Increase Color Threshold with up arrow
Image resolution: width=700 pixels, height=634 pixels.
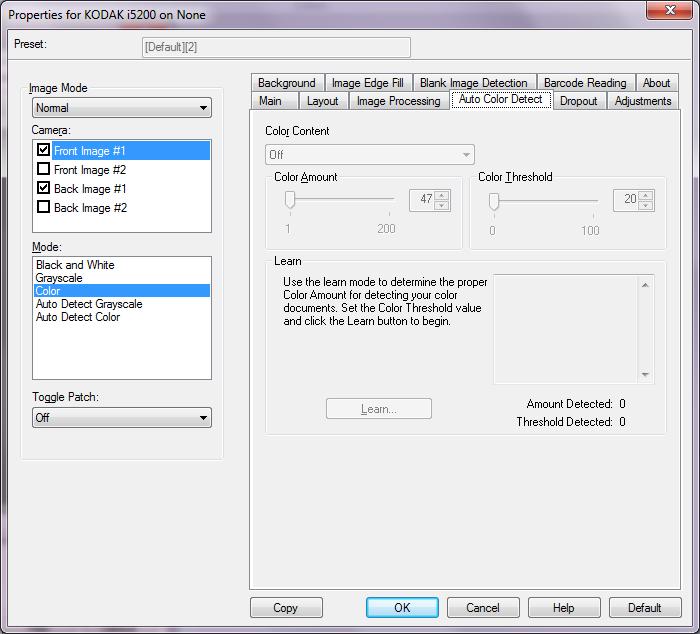[646, 196]
